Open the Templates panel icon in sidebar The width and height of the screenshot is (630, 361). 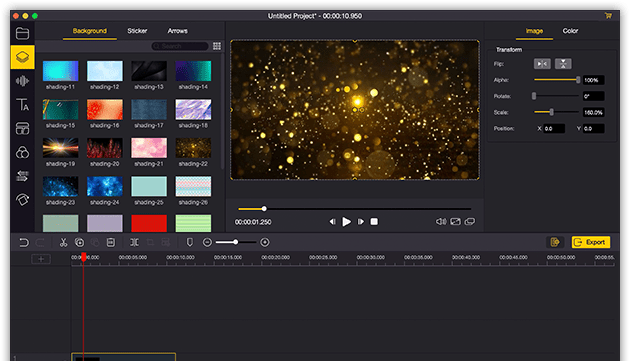coord(22,129)
